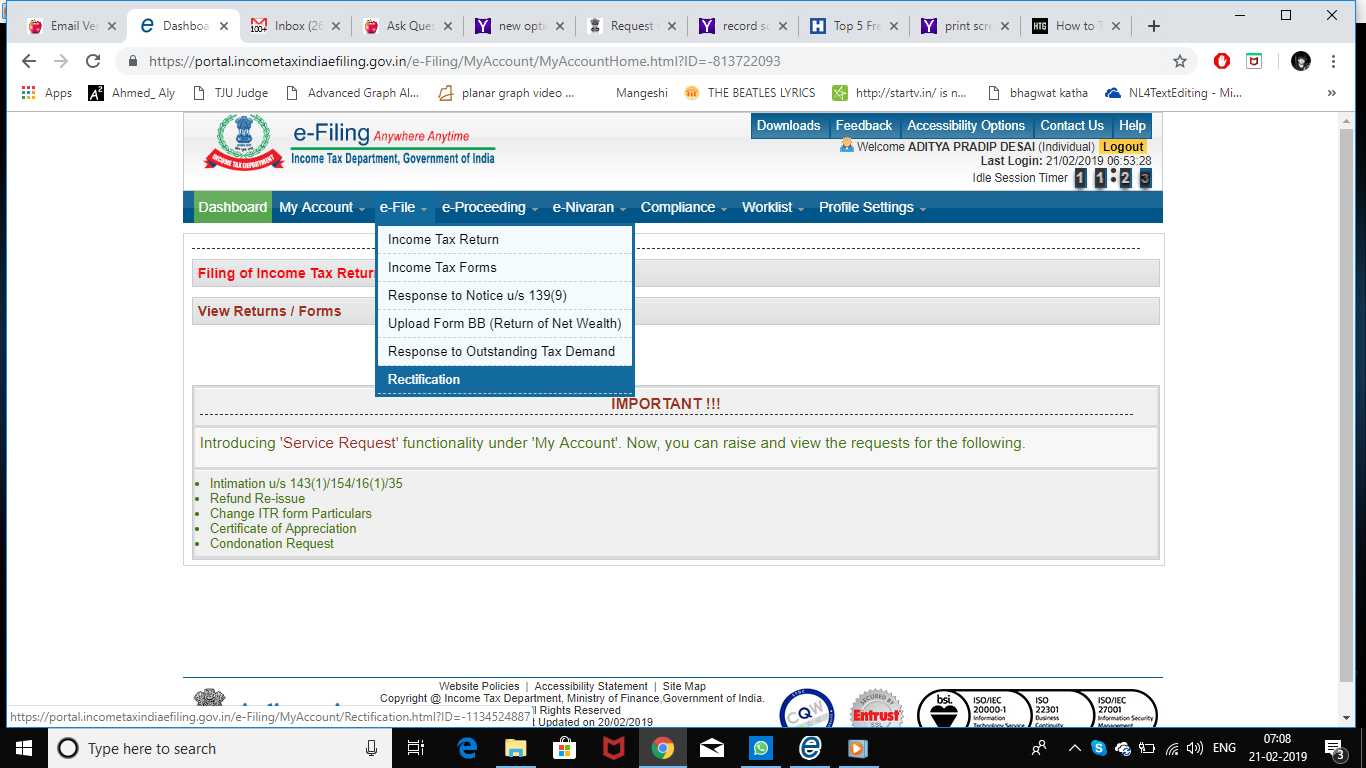Click the Chrome profile avatar
The image size is (1366, 768).
1300,61
